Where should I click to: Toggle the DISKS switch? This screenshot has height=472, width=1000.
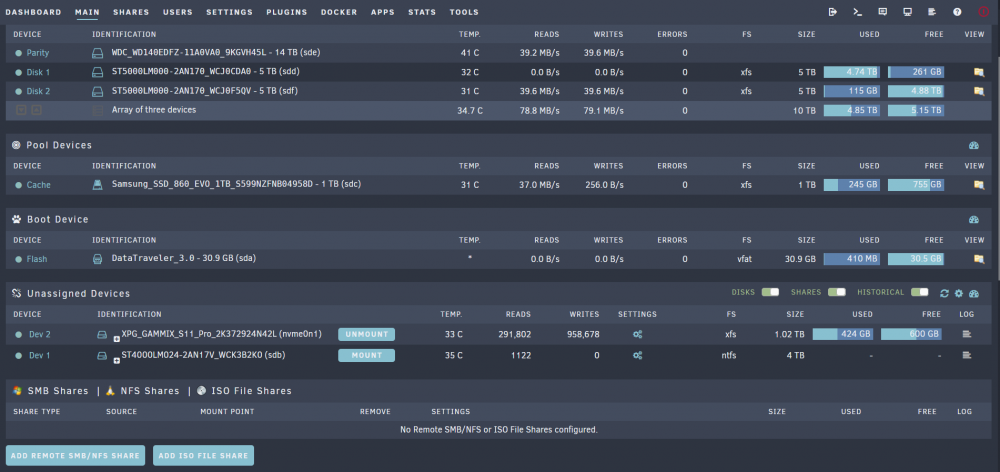pos(770,292)
